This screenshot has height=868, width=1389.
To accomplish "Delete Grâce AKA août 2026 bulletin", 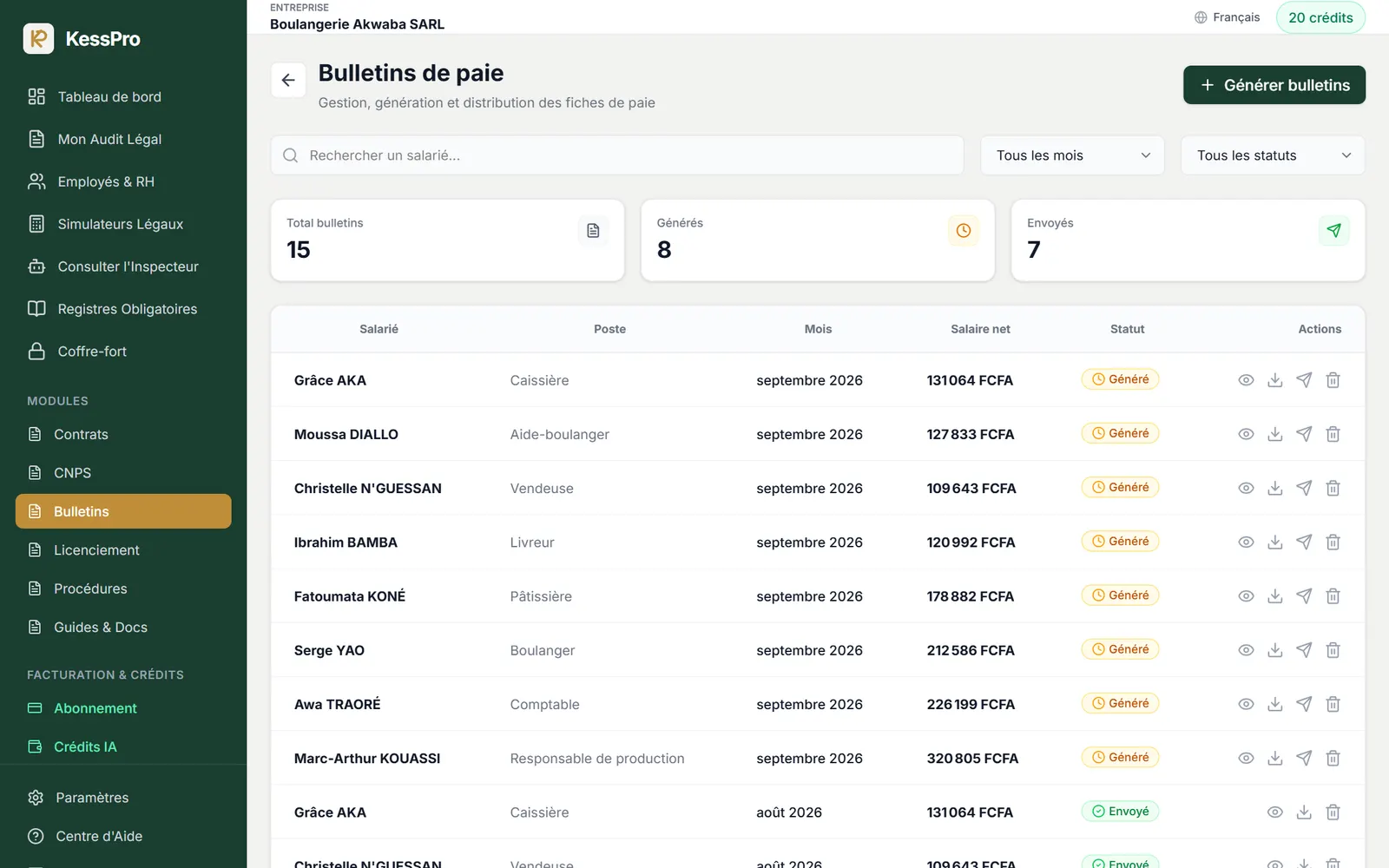I will pyautogui.click(x=1333, y=812).
